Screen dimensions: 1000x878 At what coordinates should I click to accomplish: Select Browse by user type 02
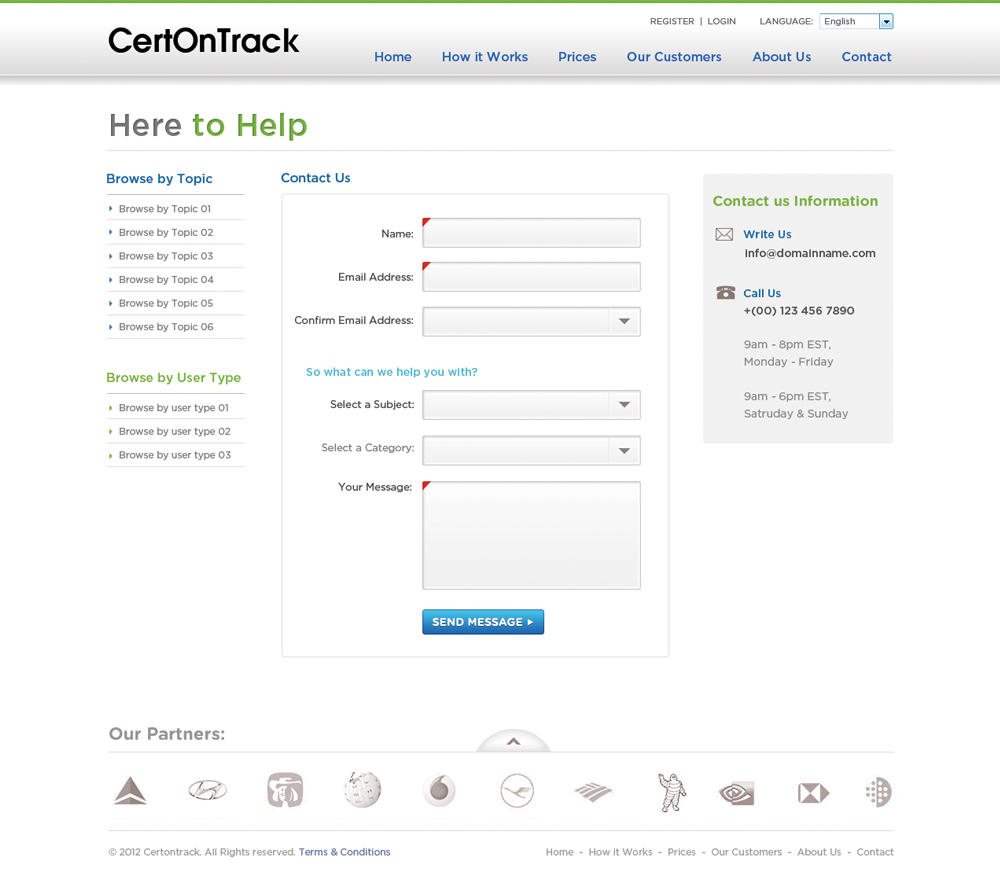coord(176,431)
